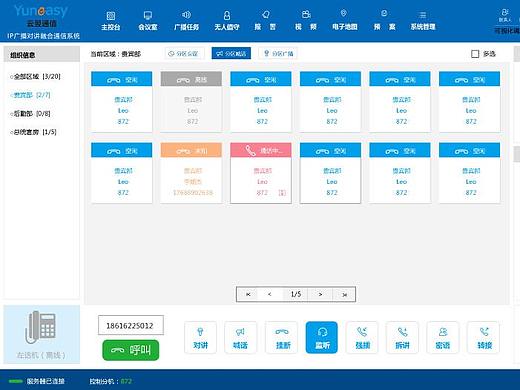This screenshot has width=520, height=390.
Task: Click the phone number input field
Action: click(x=131, y=325)
